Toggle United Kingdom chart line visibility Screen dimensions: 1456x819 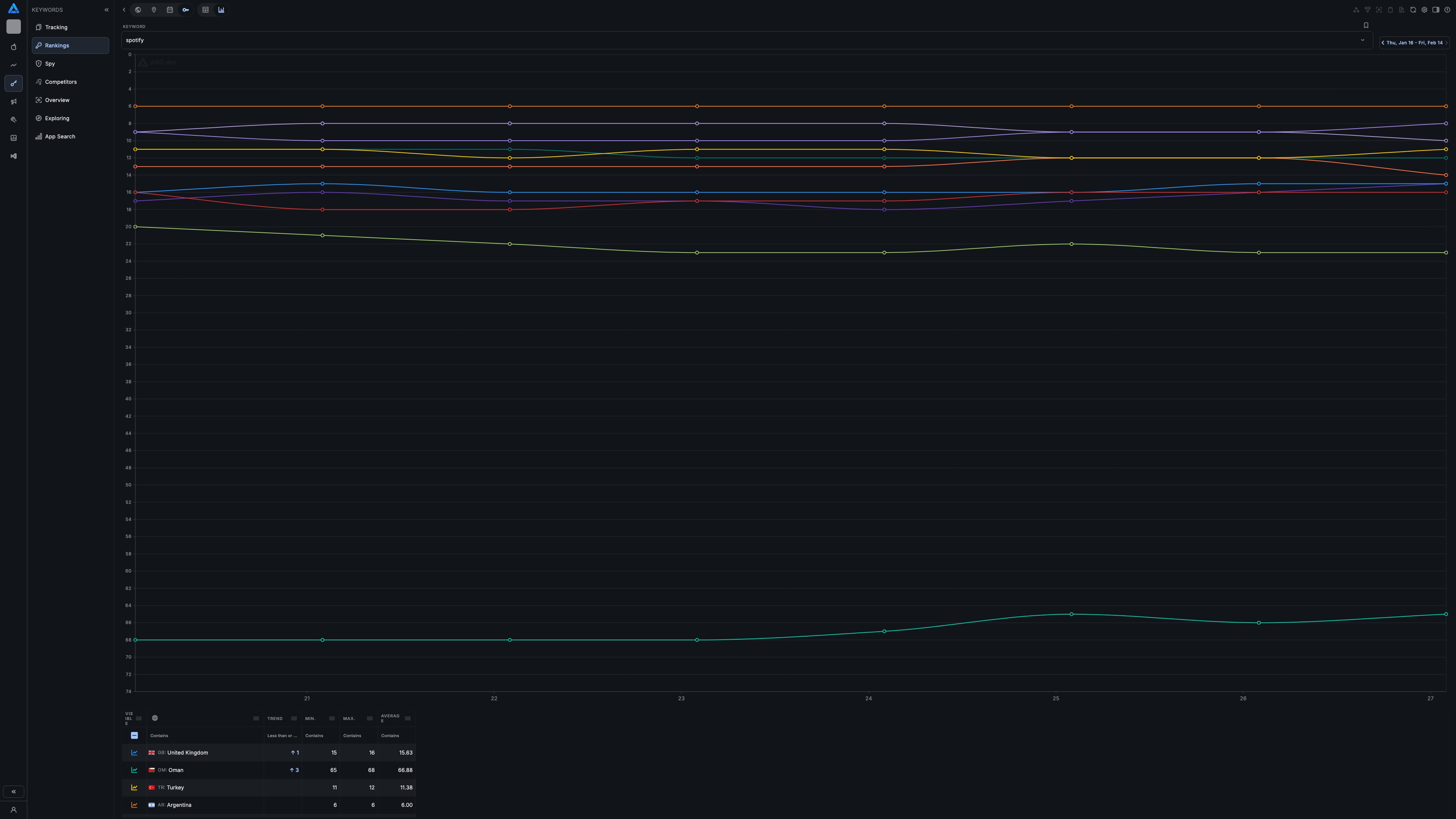(135, 753)
